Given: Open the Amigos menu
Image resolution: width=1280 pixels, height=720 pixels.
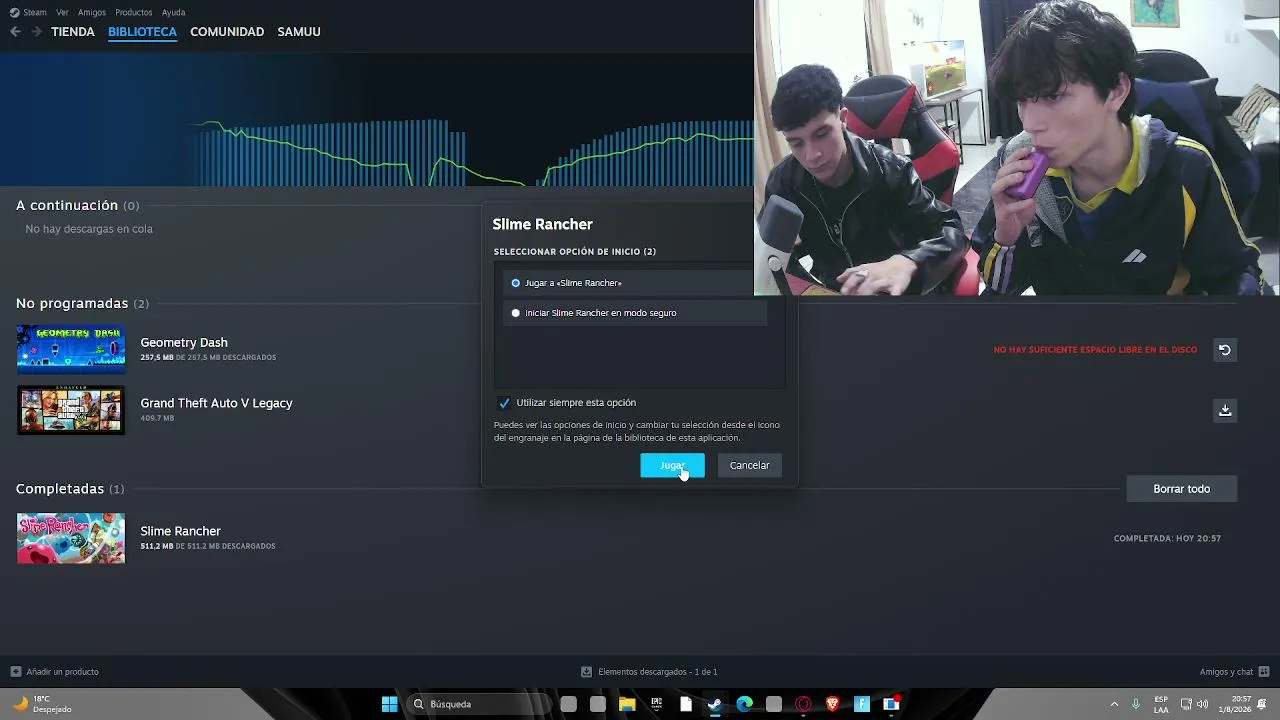Looking at the screenshot, I should click(x=92, y=12).
